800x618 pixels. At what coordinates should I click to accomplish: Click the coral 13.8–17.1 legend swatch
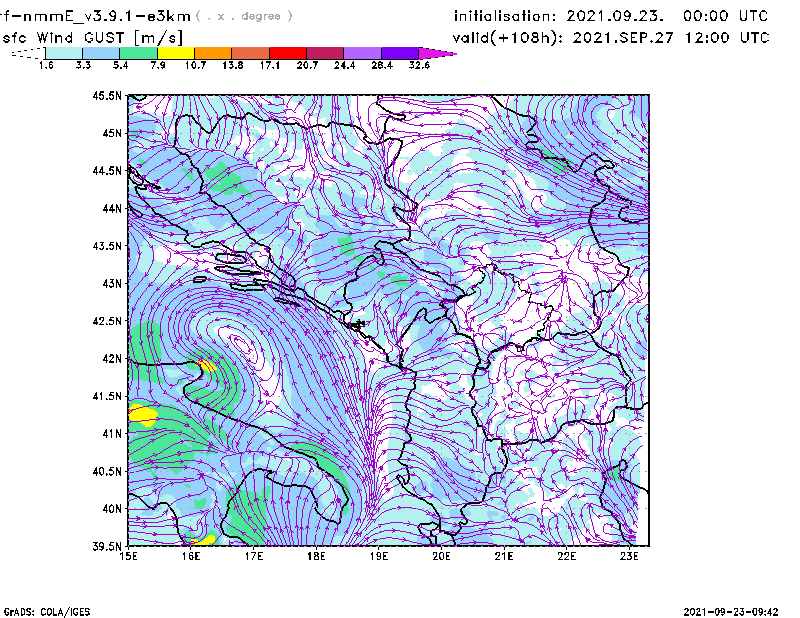[251, 53]
